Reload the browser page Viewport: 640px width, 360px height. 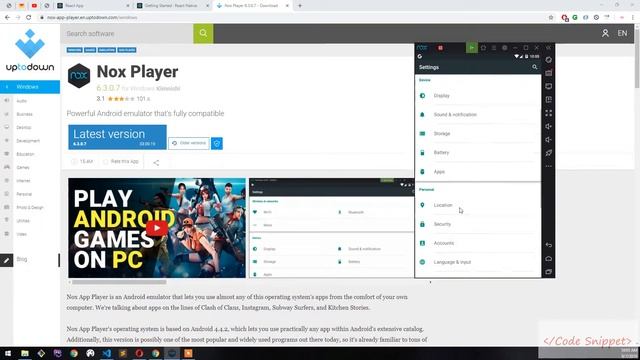(x=29, y=18)
